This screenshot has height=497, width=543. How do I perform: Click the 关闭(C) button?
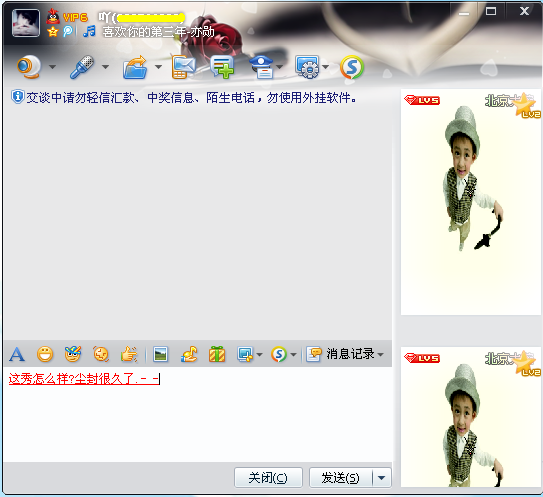(x=268, y=478)
